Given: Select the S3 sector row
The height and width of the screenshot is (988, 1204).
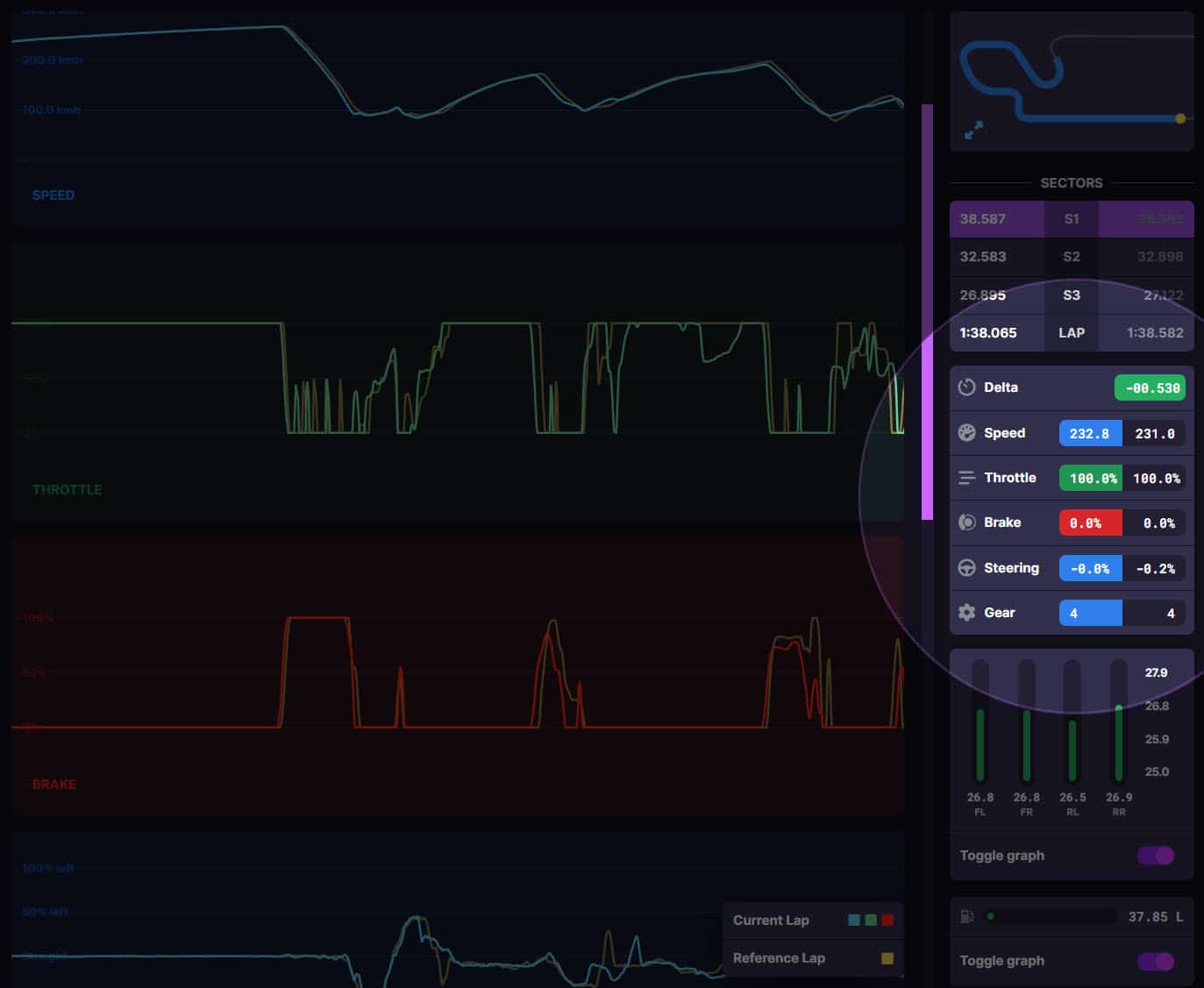Looking at the screenshot, I should coord(1072,295).
